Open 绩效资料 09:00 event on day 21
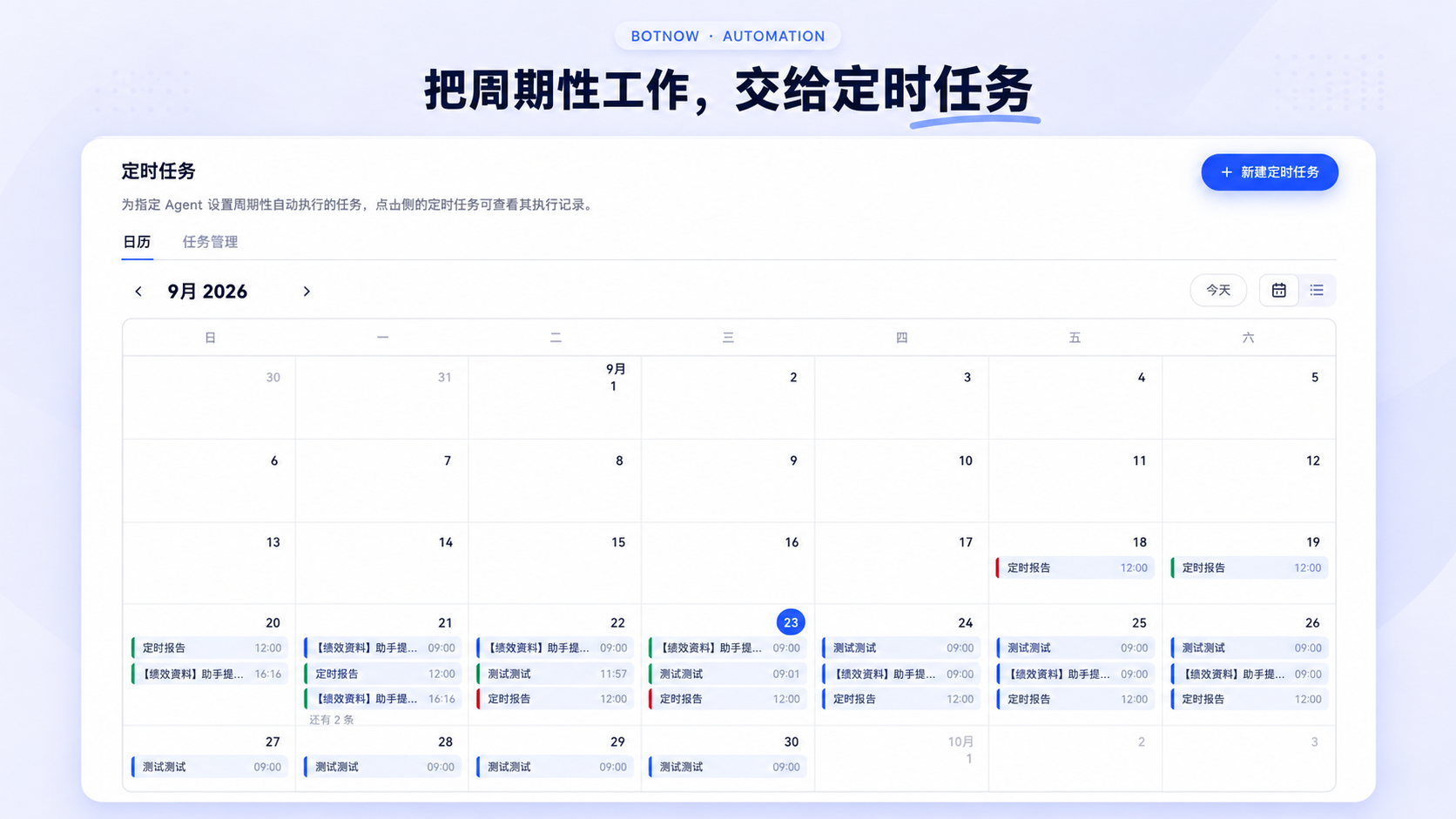Viewport: 1456px width, 819px height. point(382,648)
